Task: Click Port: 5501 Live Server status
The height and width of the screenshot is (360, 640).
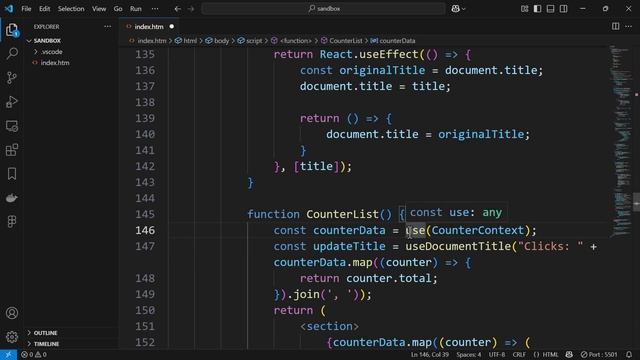Action: tap(599, 355)
